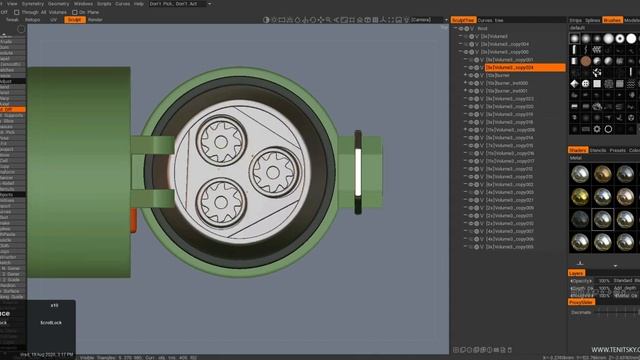Viewport: 640px width, 360px height.
Task: Switch to the UV room tab
Action: click(x=53, y=20)
